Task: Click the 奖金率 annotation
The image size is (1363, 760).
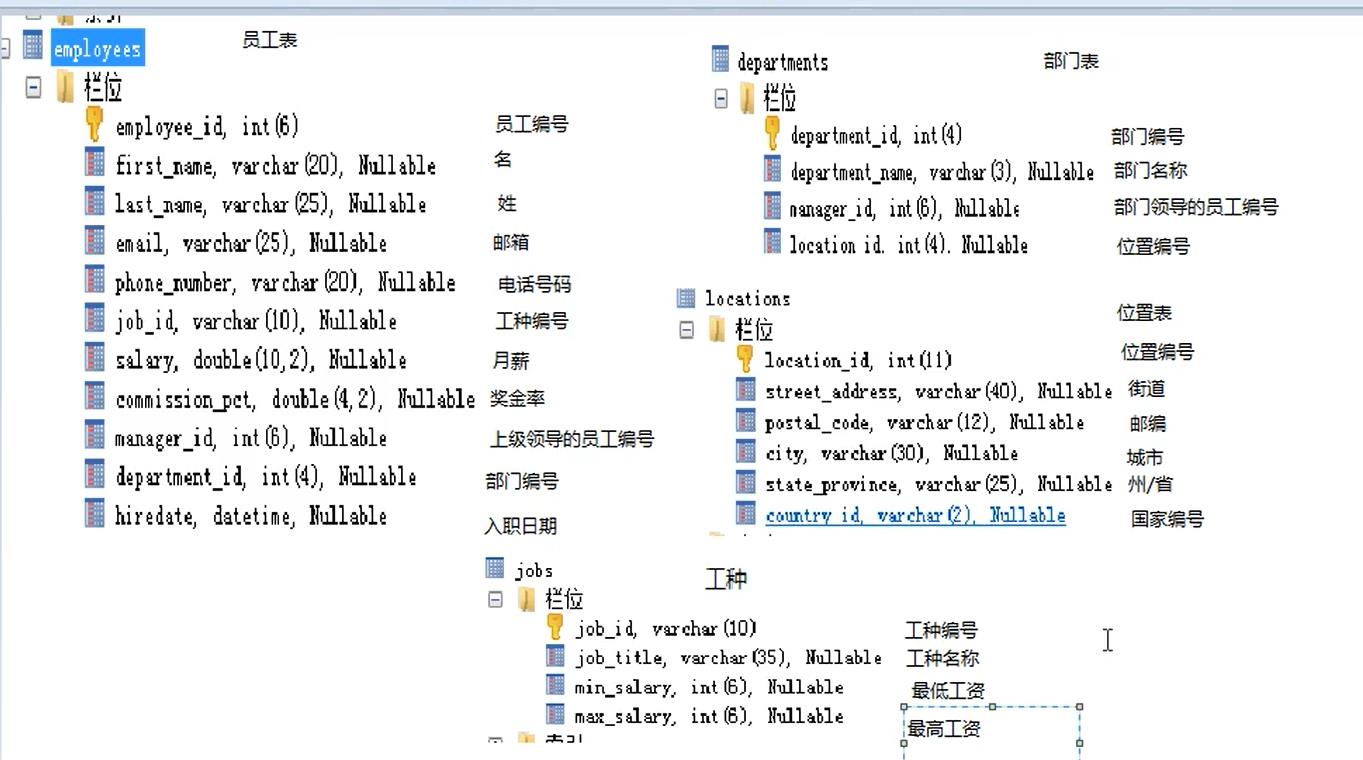Action: click(x=517, y=398)
